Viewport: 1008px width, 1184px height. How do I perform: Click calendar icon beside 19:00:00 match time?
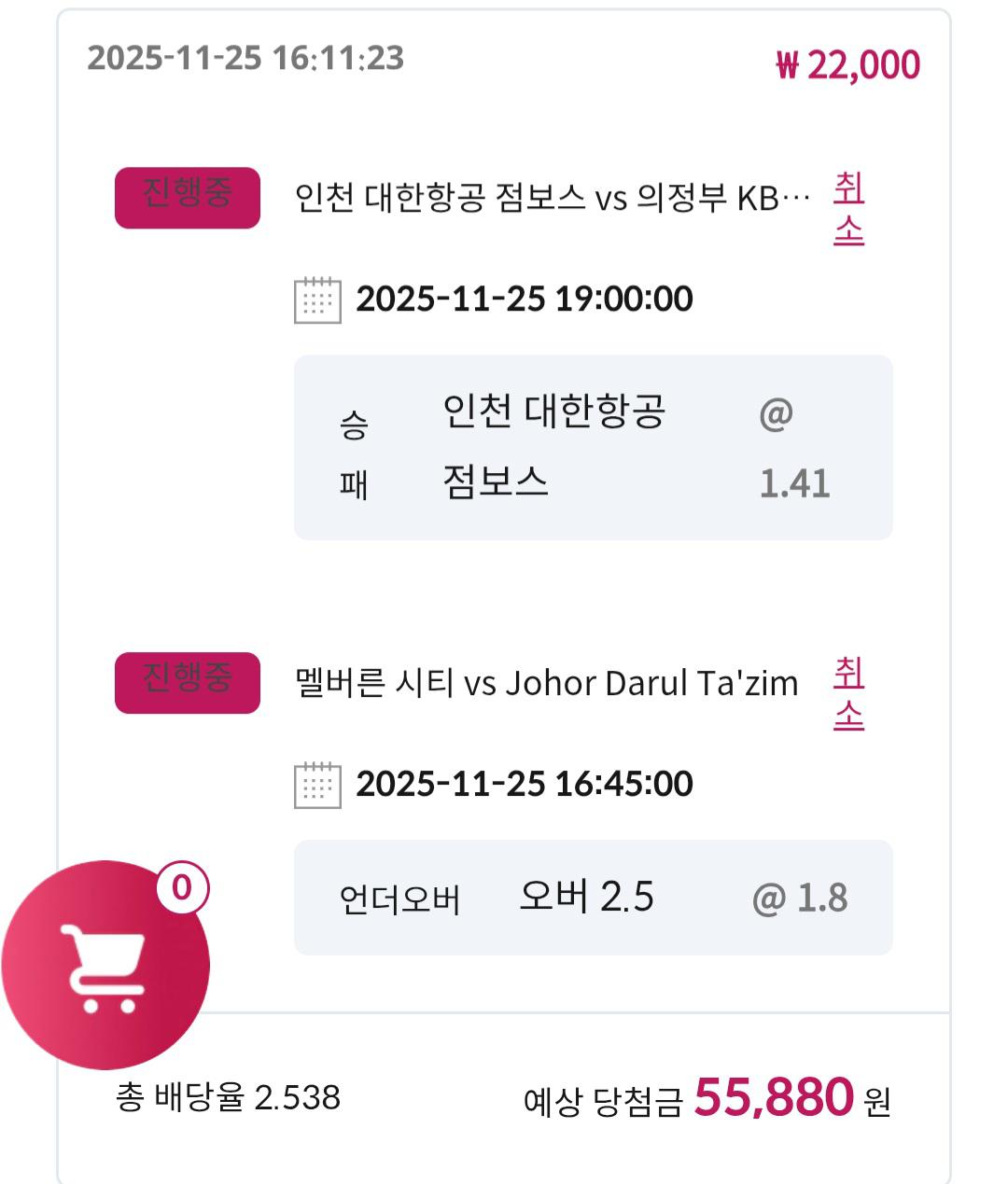[x=316, y=299]
